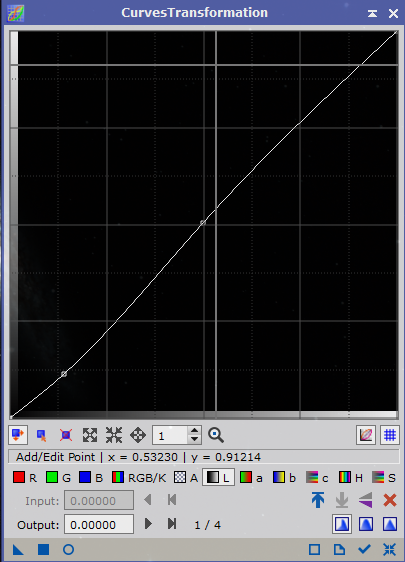Viewport: 405px width, 562px height.
Task: Click the store curve blue up arrow
Action: (318, 500)
